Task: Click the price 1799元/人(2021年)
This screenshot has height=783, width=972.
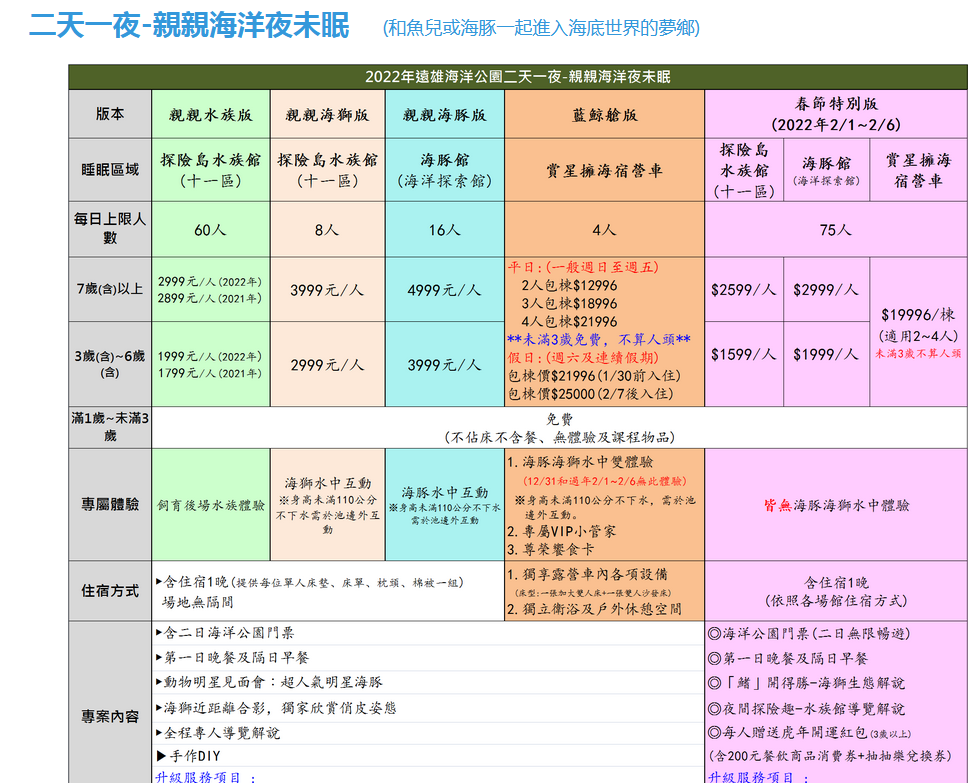Action: click(210, 373)
